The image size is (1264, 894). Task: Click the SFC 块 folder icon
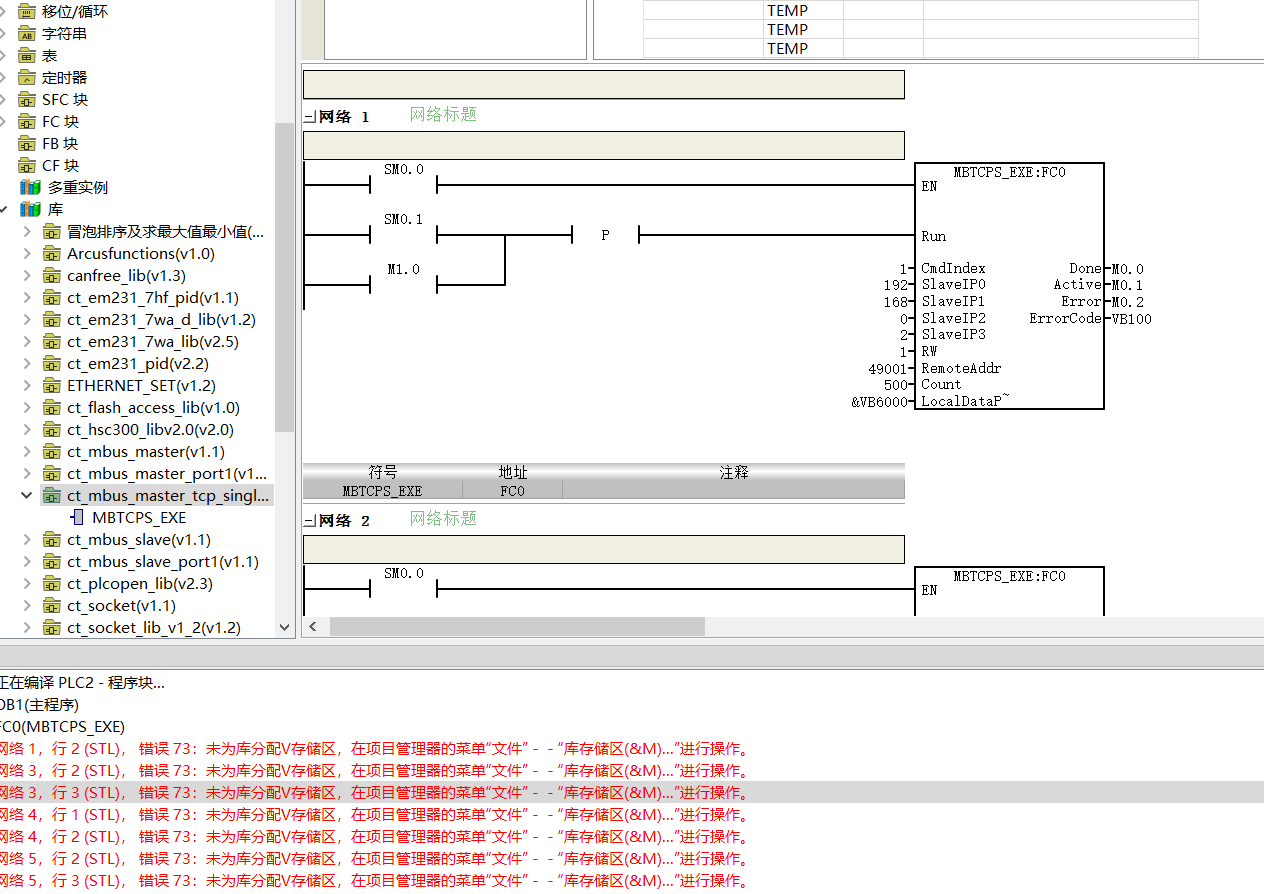click(27, 100)
